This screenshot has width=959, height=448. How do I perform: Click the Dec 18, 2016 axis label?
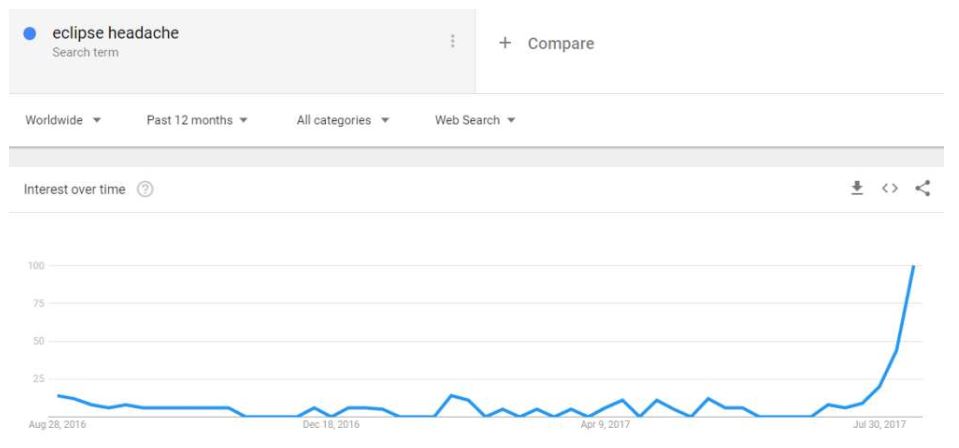point(331,424)
